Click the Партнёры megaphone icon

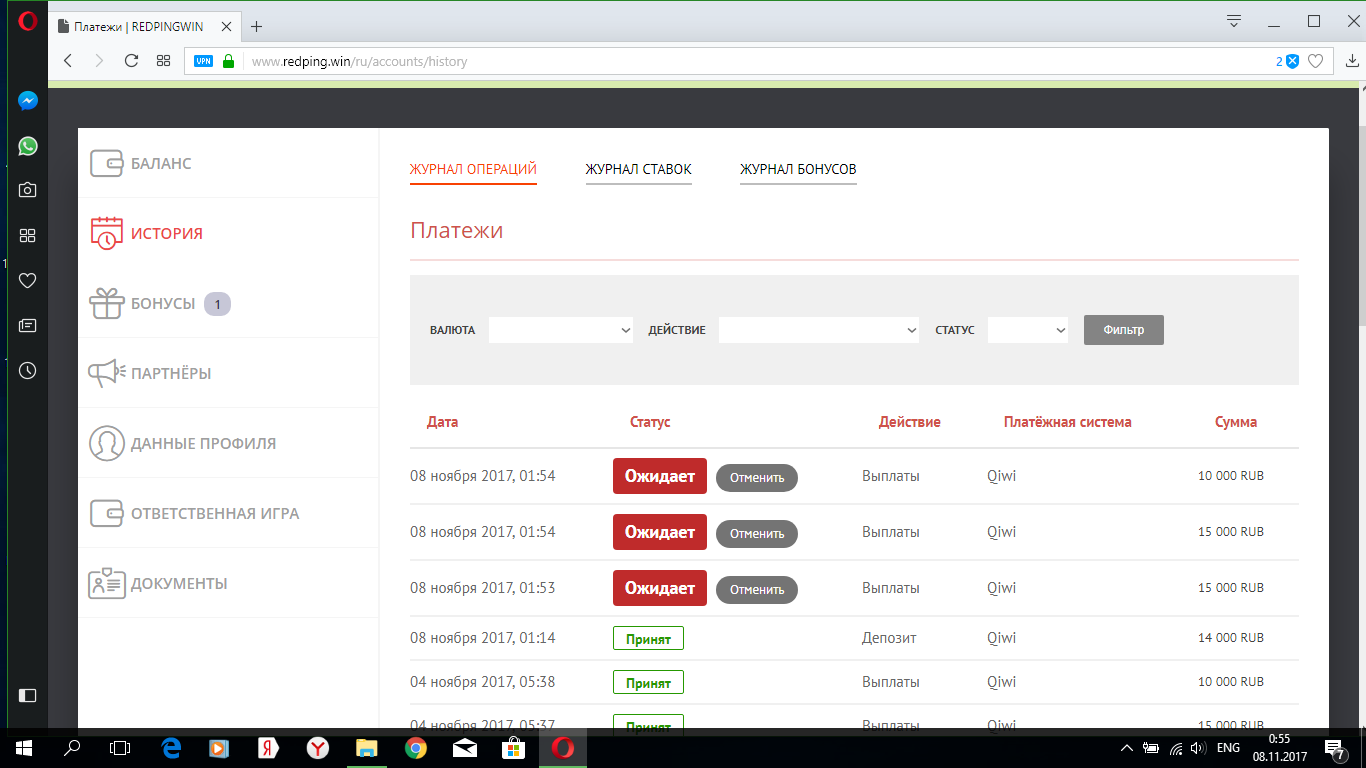(x=106, y=373)
